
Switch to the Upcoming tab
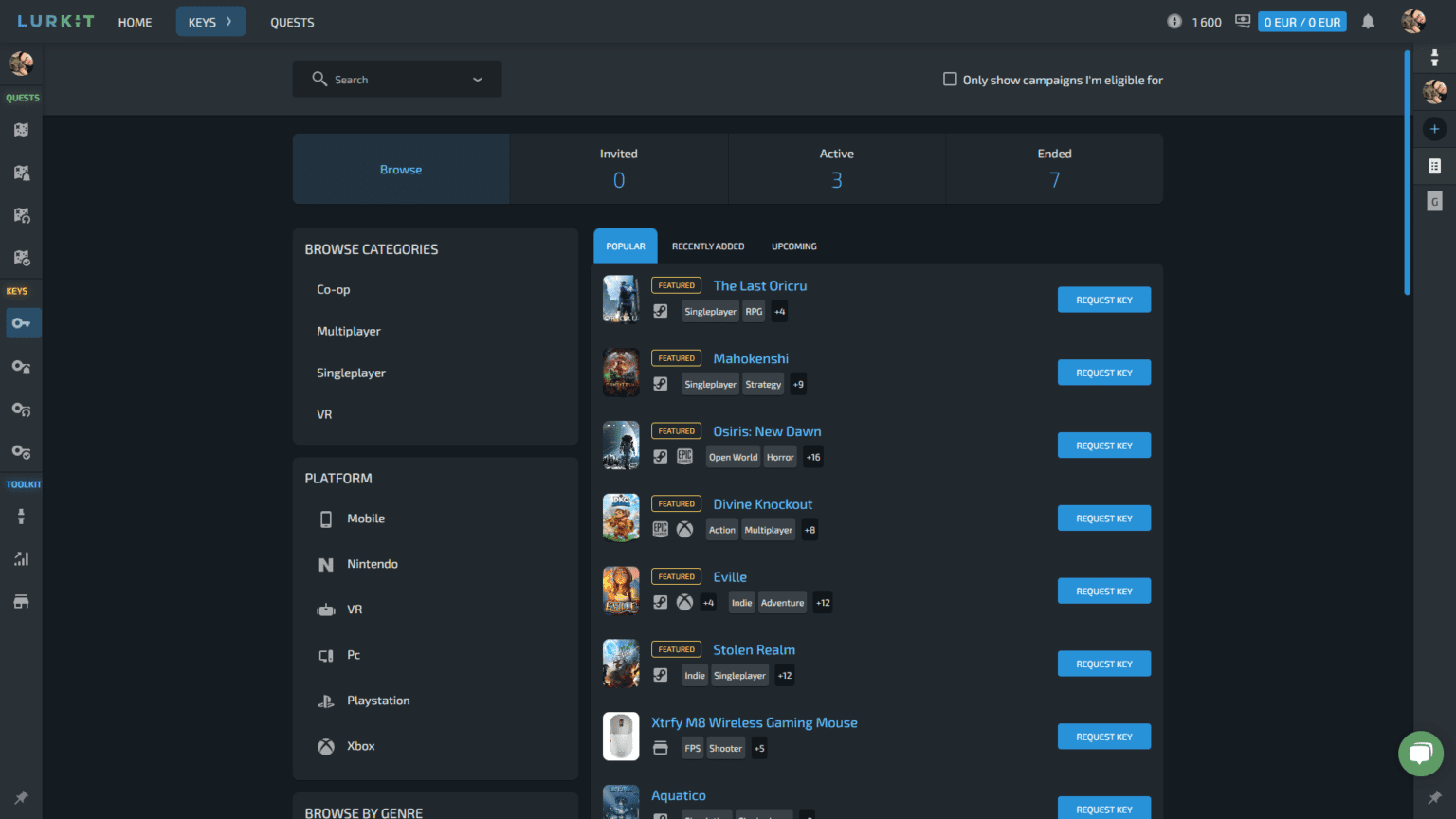tap(794, 246)
